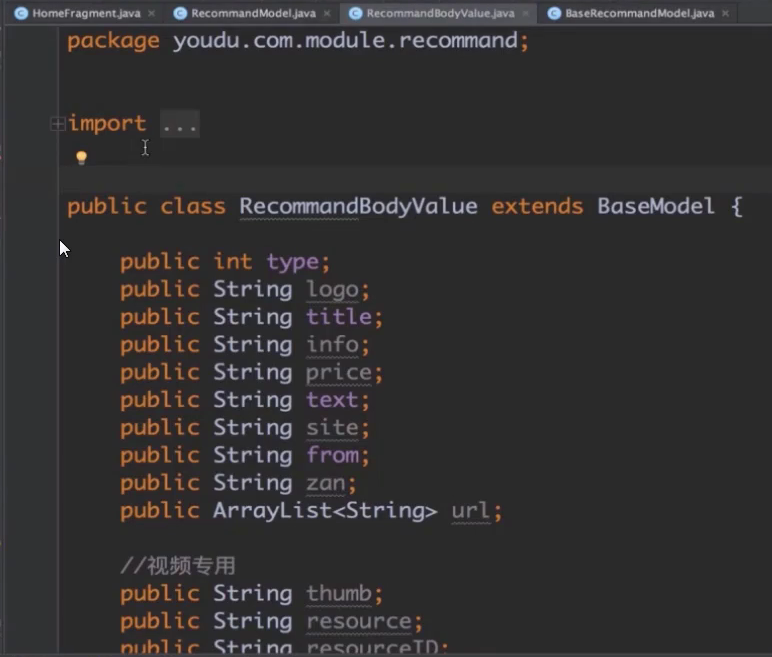Click the RecommandBodyValue class name
The image size is (772, 657).
pos(358,207)
